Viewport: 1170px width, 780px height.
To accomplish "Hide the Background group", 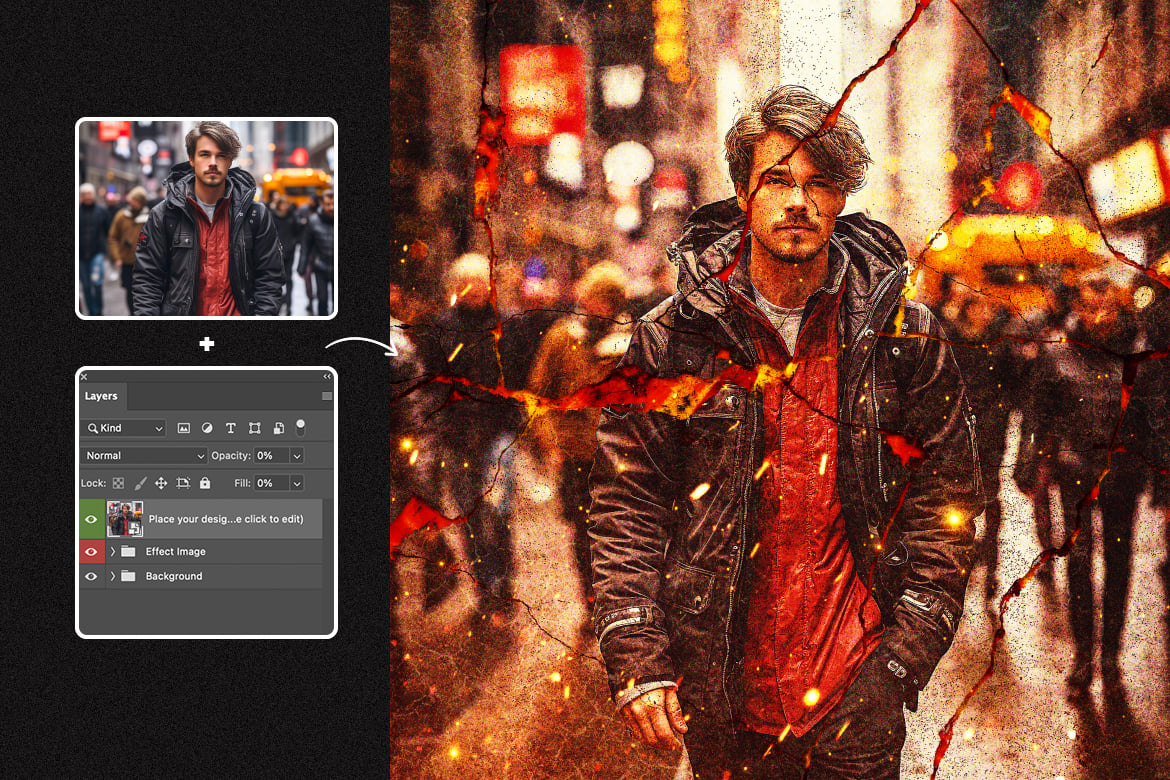I will 91,577.
